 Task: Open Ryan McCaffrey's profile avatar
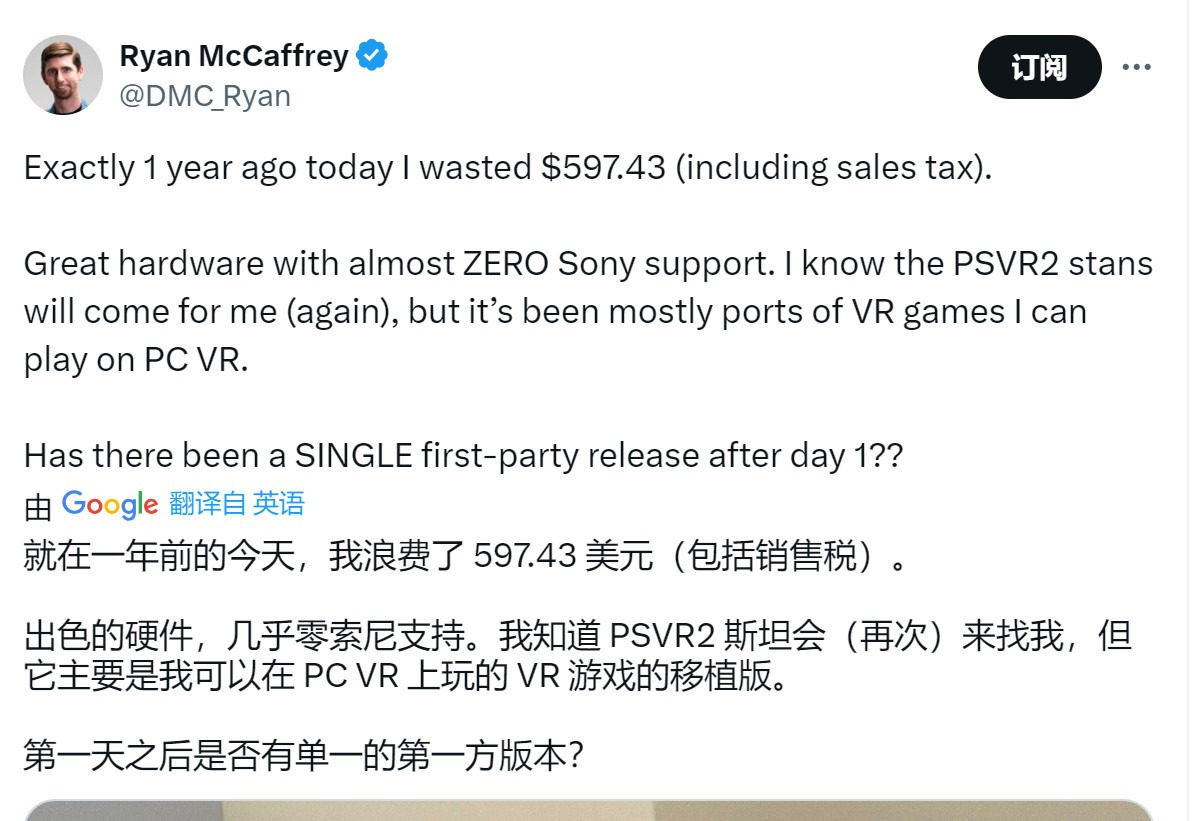point(63,75)
